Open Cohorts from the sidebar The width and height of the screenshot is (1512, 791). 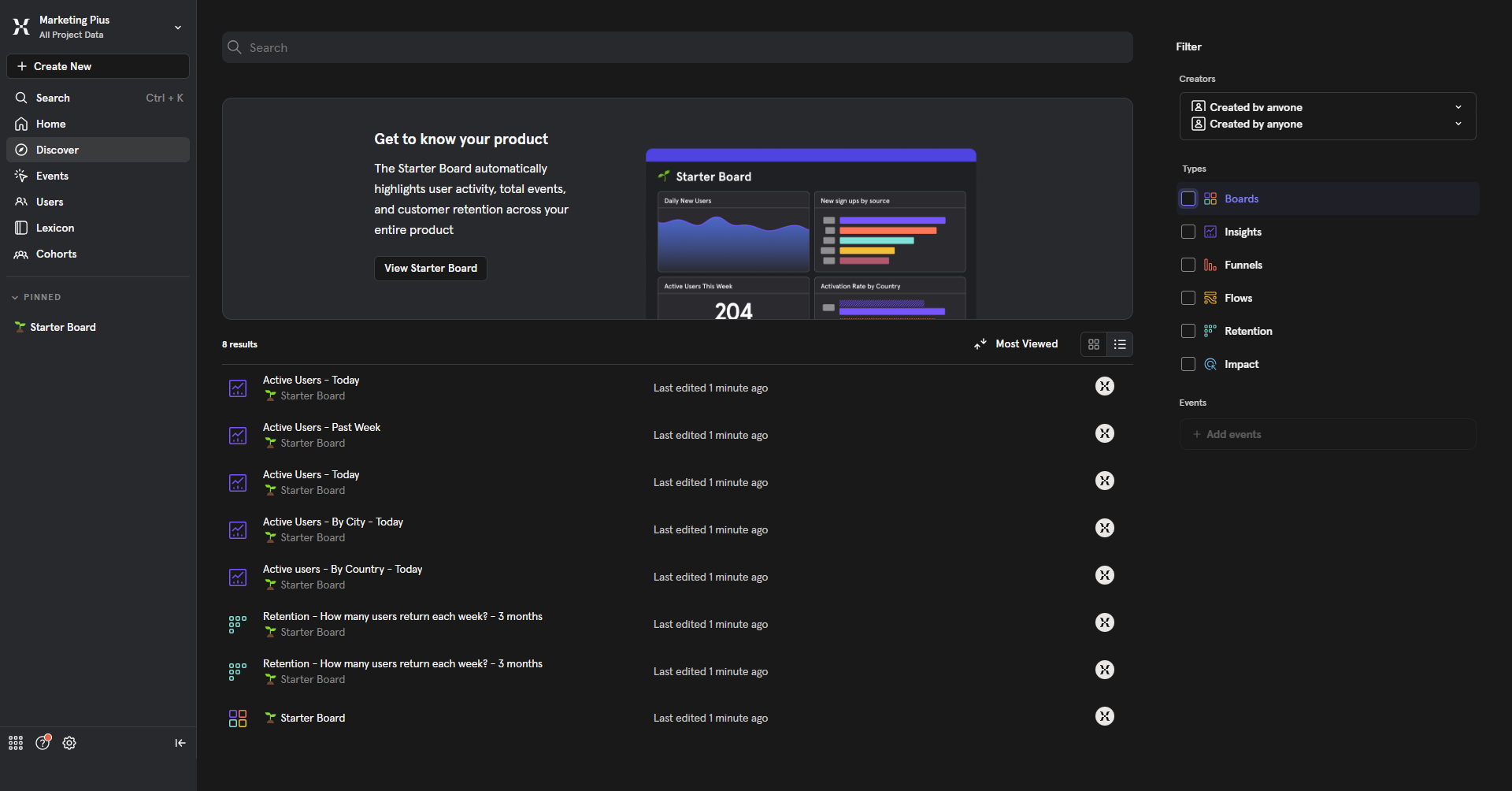coord(56,254)
